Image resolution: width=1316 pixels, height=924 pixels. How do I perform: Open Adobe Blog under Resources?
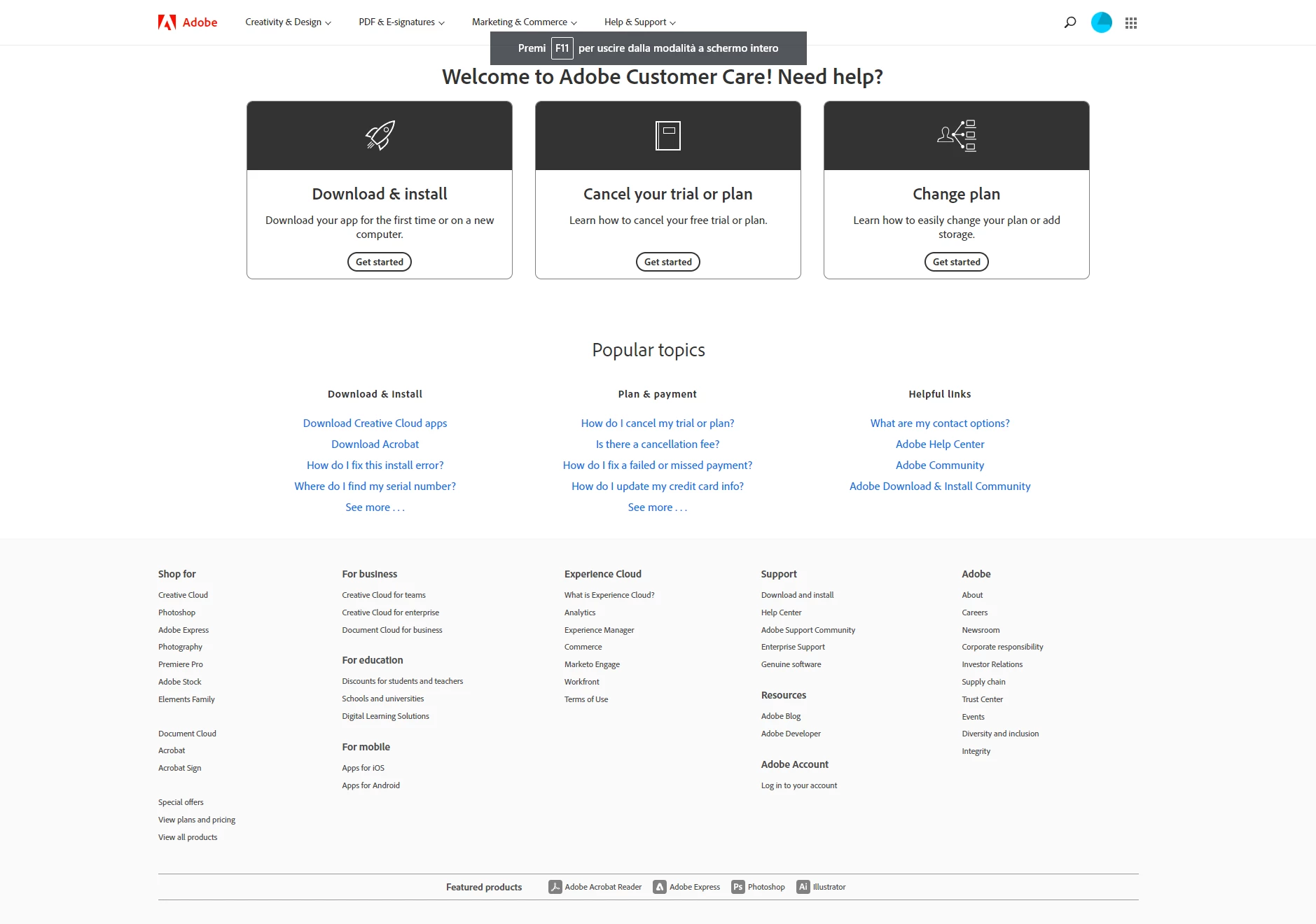point(780,716)
